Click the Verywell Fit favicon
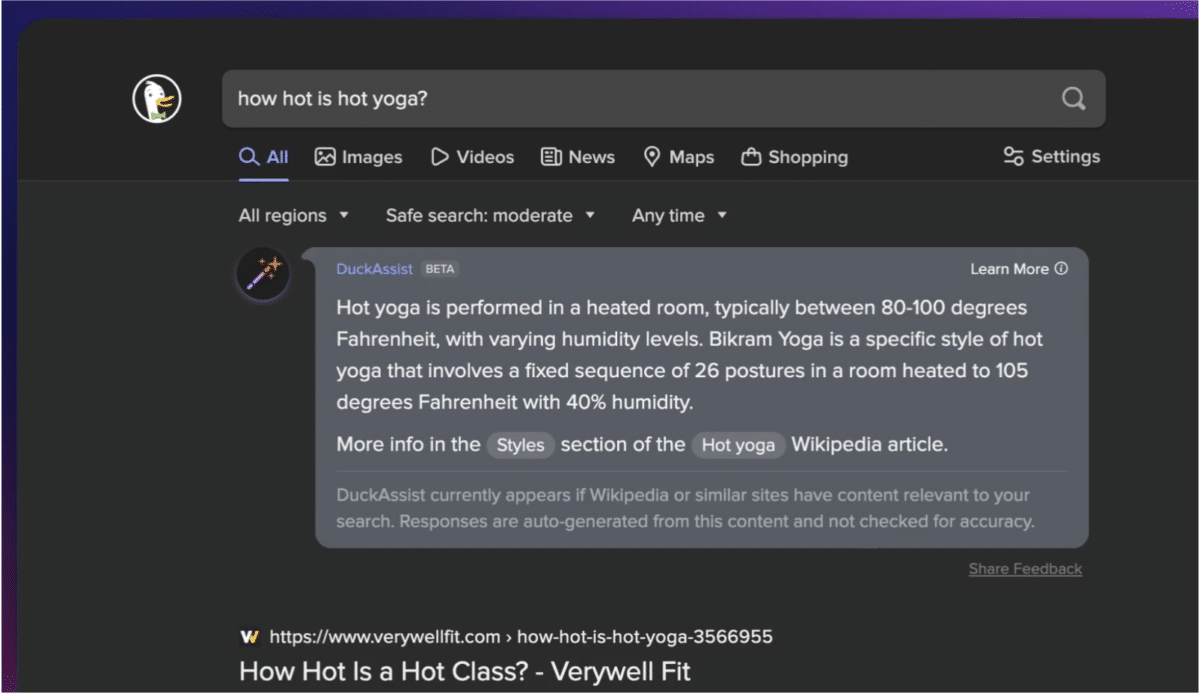This screenshot has height=693, width=1200. tap(250, 636)
